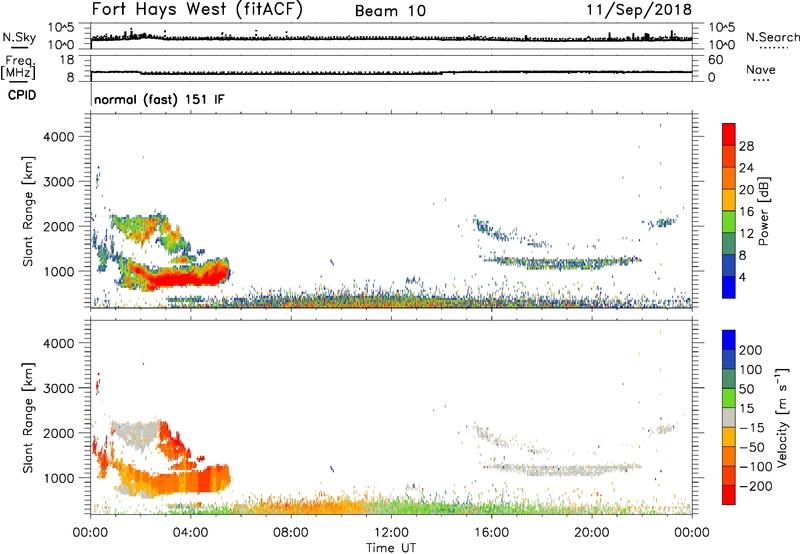This screenshot has width=800, height=554.
Task: Click the '4' Power colorbar tick label
Action: [742, 277]
